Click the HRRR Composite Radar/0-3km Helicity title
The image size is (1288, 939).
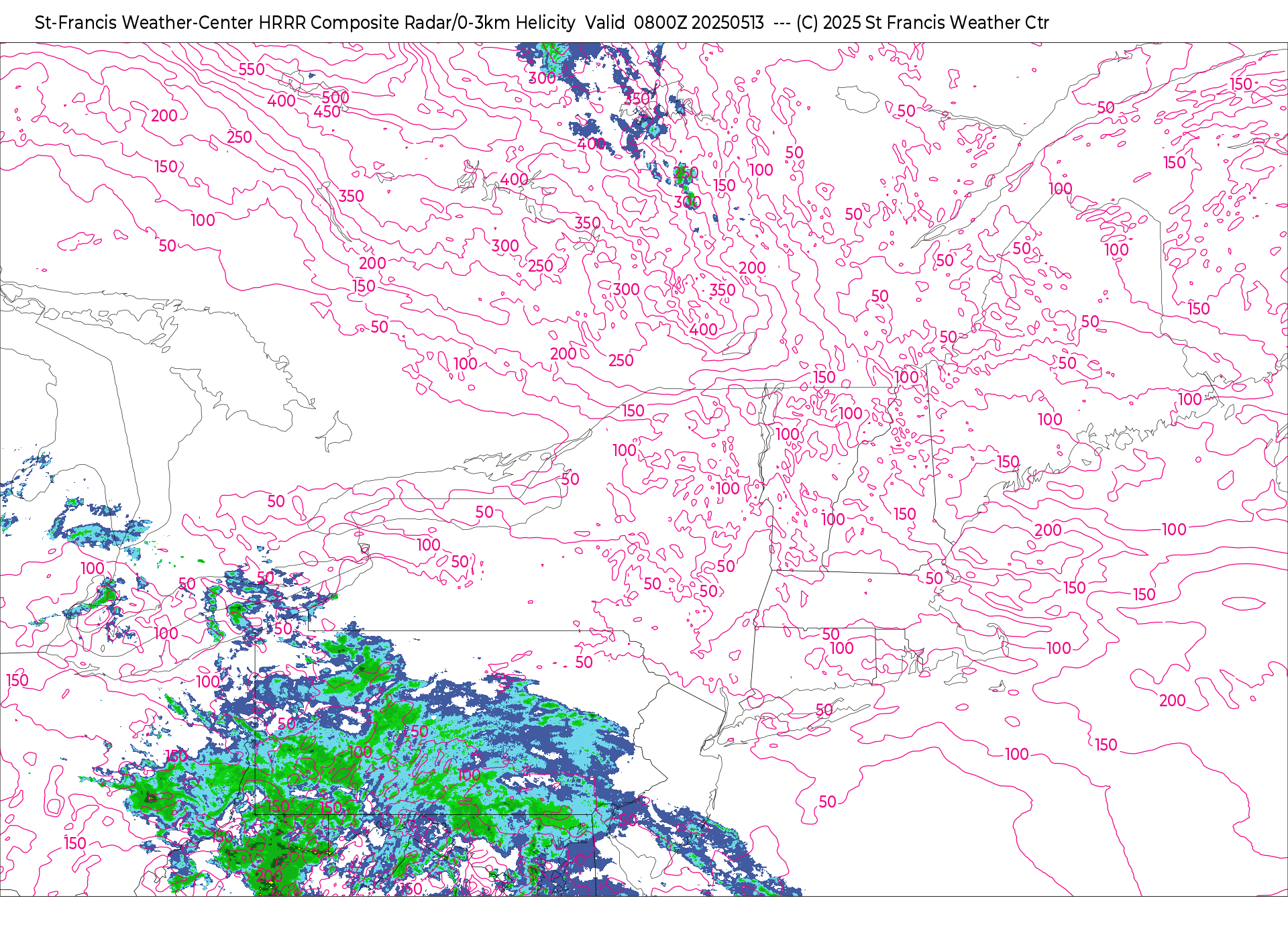(x=417, y=23)
